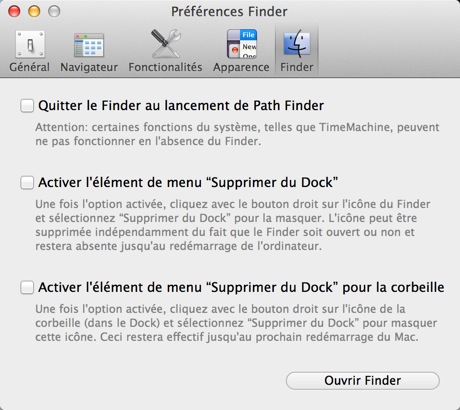Screen dimensions: 460x410
Task: Choose the Apparence file list icon
Action: pyautogui.click(x=242, y=44)
